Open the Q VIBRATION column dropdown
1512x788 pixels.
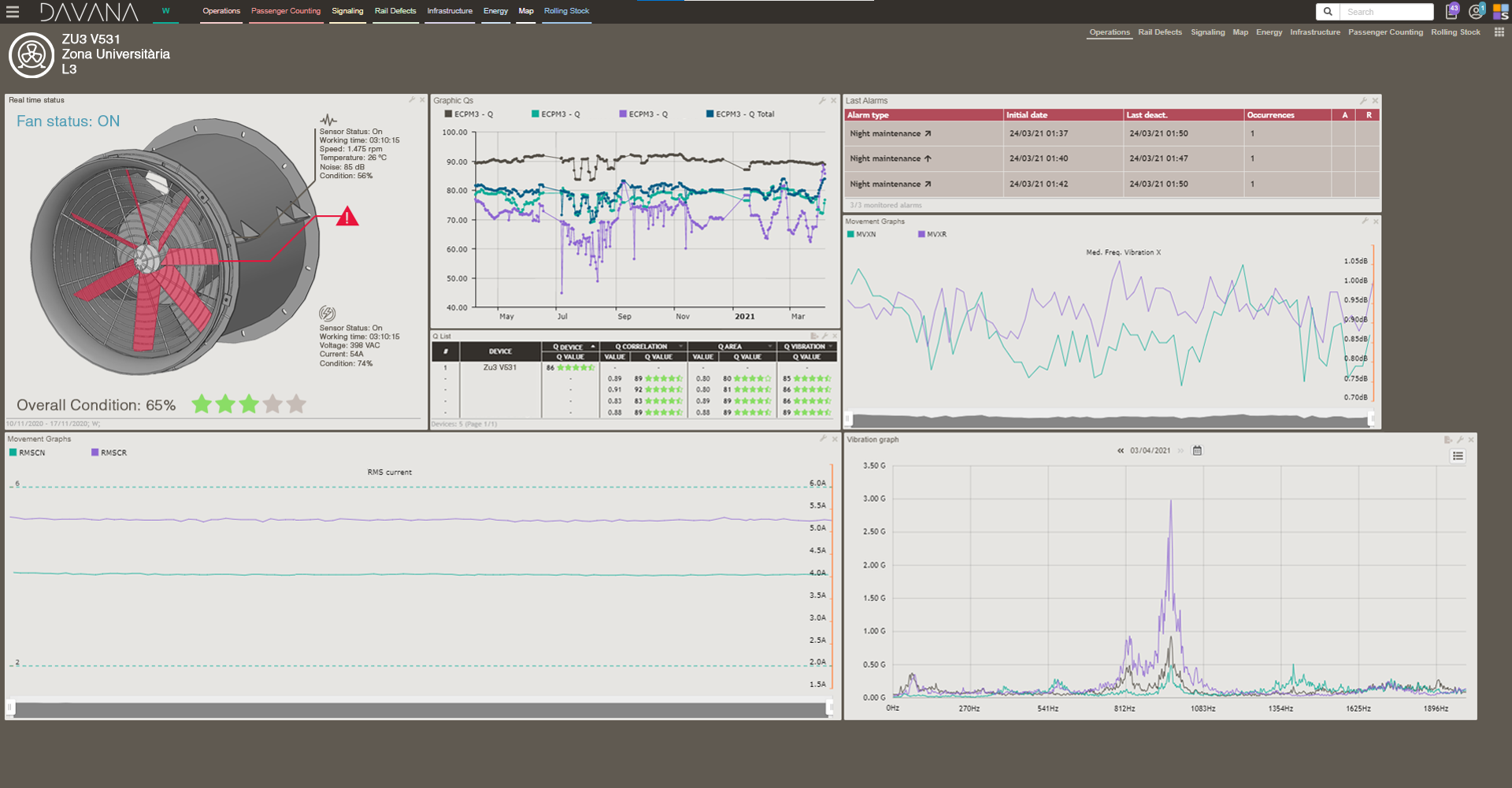click(829, 346)
